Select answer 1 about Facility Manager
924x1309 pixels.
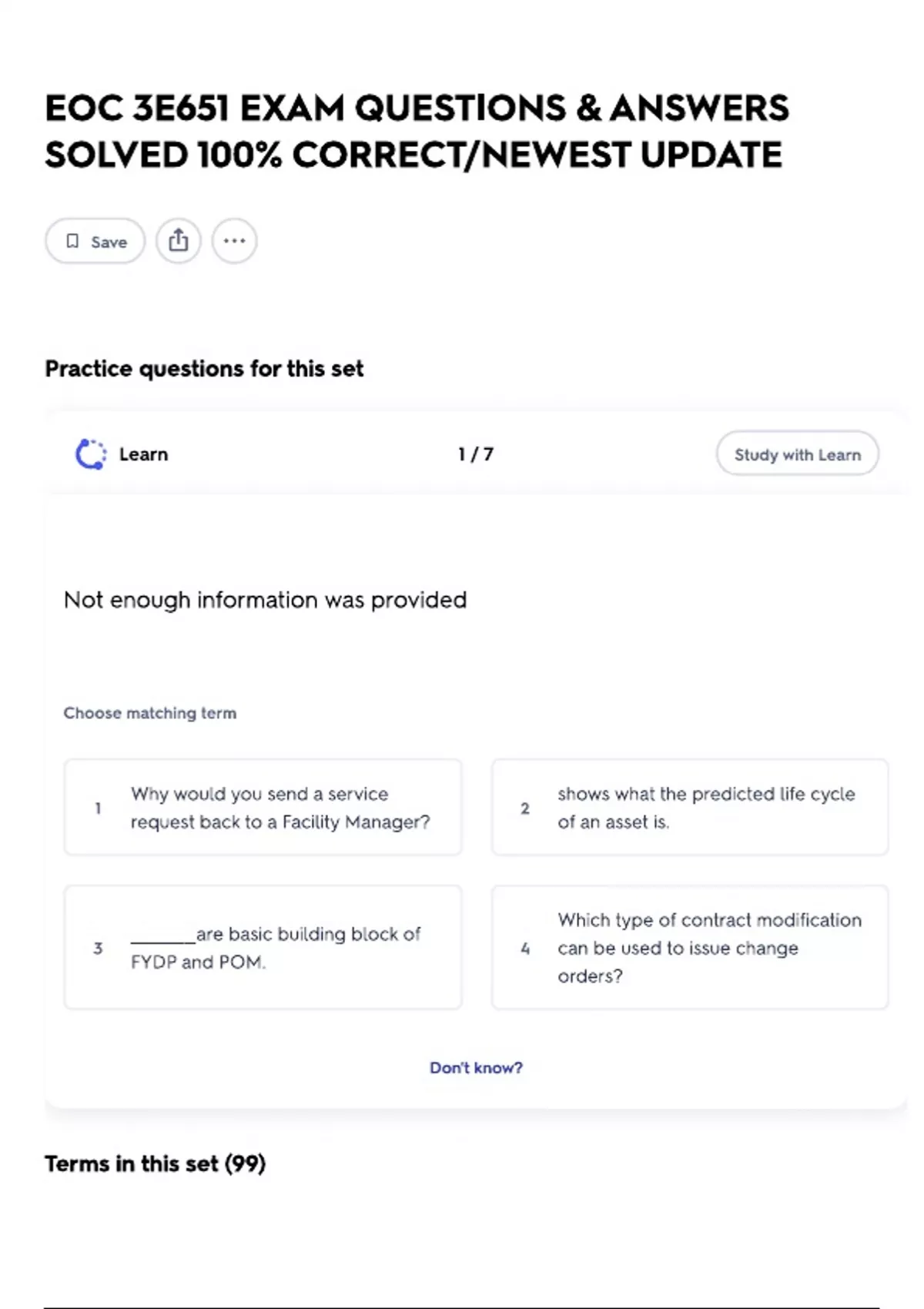263,808
